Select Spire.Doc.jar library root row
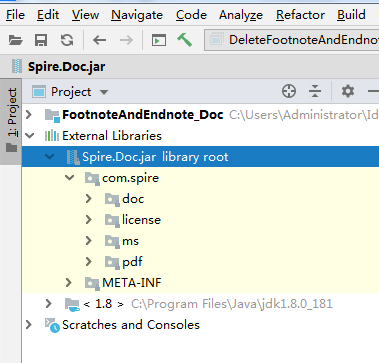 coord(200,156)
